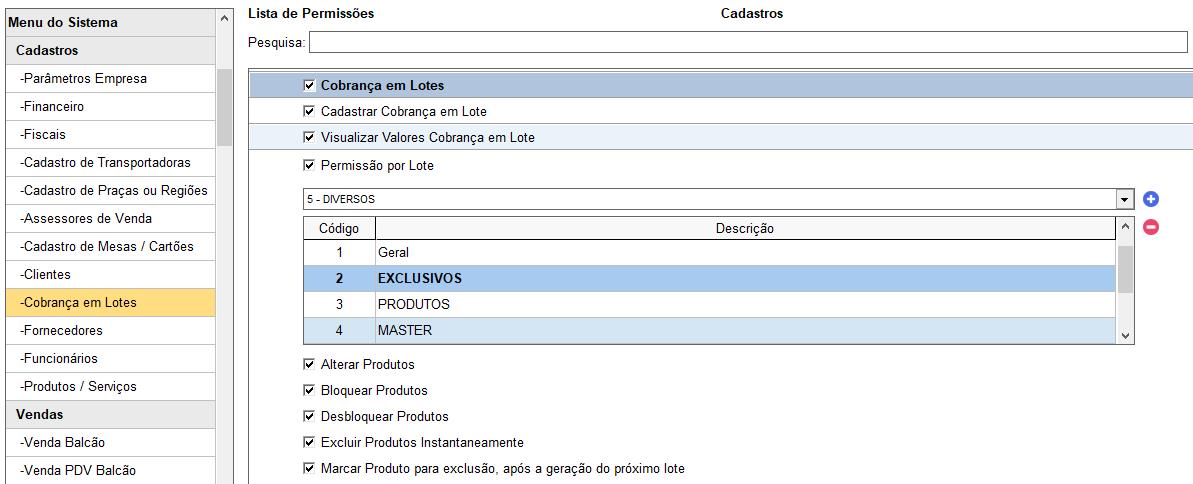Viewport: 1193px width, 484px height.
Task: Click the lote table scroll-up arrow
Action: coord(1126,226)
